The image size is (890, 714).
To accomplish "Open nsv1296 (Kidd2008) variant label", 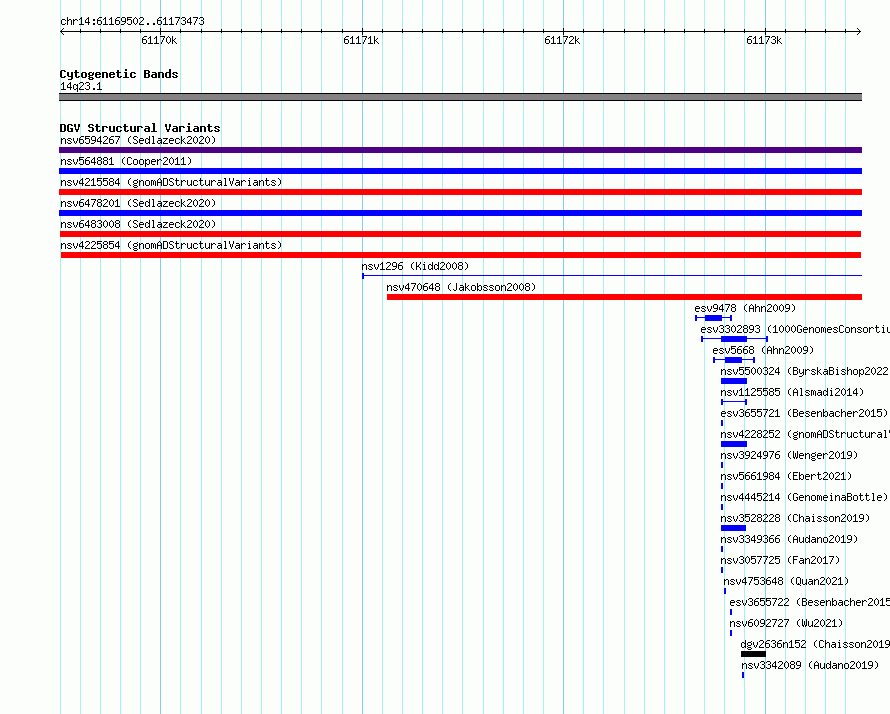I will click(x=415, y=266).
